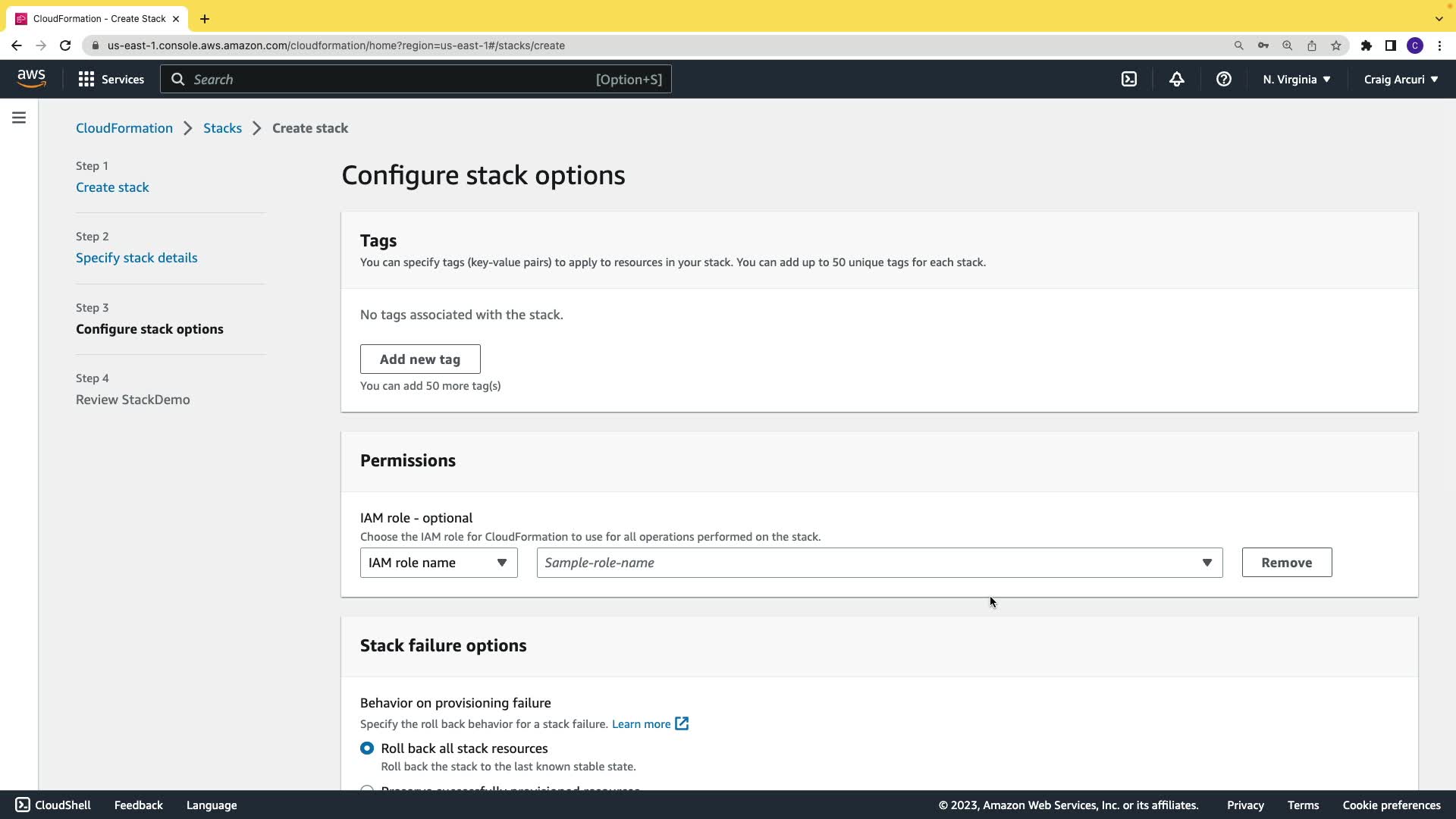Select Roll back all stack resources
Image resolution: width=1456 pixels, height=819 pixels.
367,748
